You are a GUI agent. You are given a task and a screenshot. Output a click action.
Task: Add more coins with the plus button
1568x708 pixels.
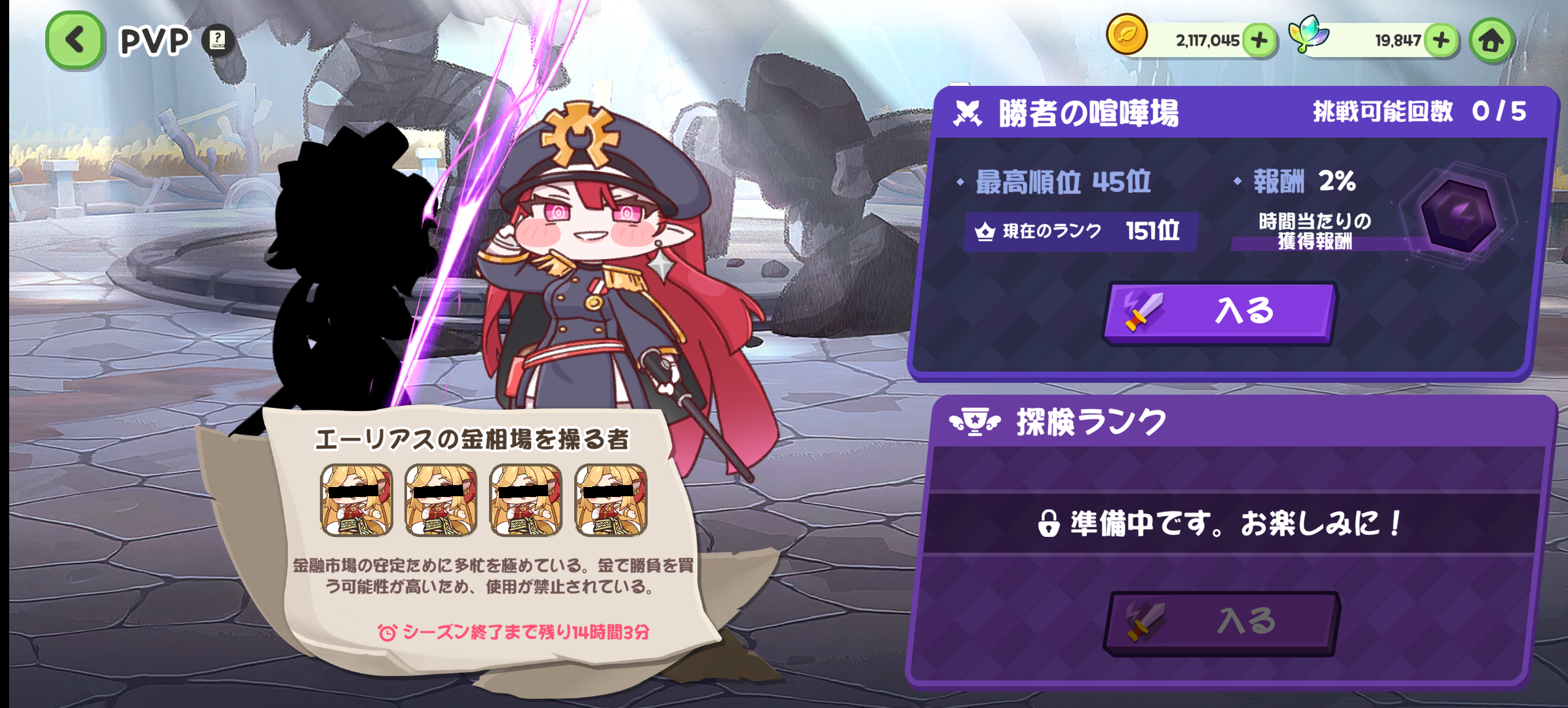(x=1259, y=41)
